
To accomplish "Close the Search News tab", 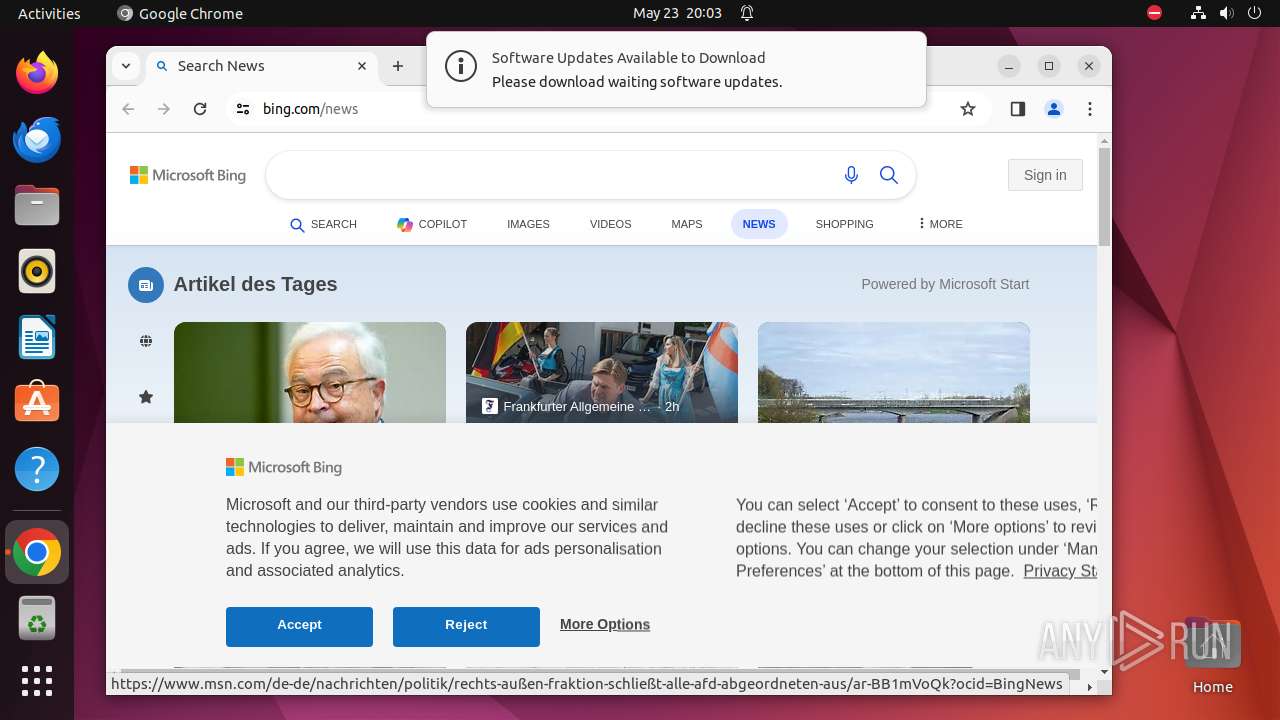I will click(362, 66).
